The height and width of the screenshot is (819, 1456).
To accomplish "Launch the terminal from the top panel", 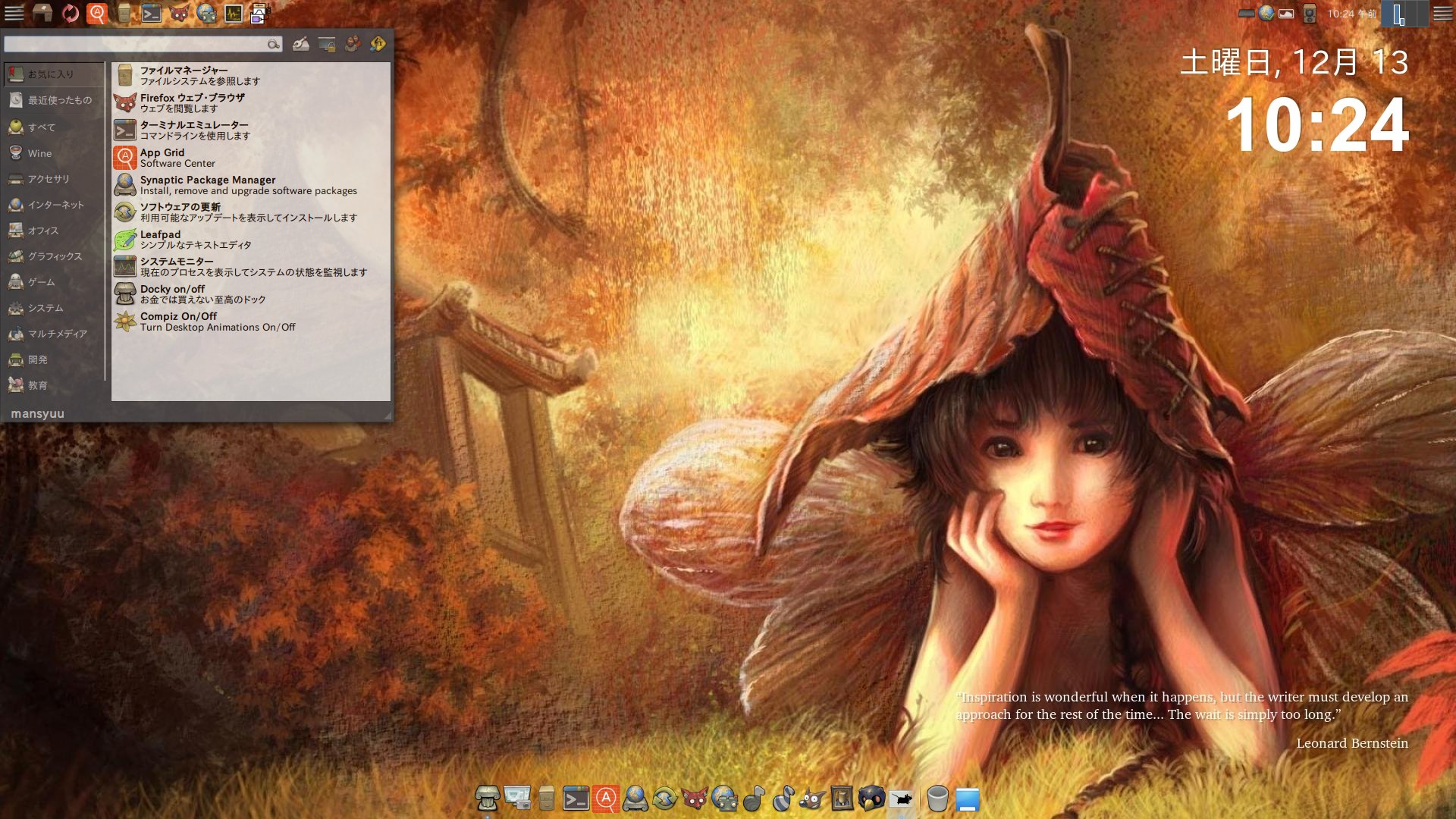I will (152, 13).
